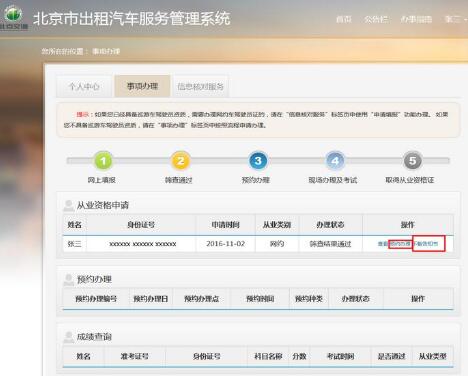Open 公告栏 in top navigation
This screenshot has width=468, height=376.
click(x=376, y=19)
